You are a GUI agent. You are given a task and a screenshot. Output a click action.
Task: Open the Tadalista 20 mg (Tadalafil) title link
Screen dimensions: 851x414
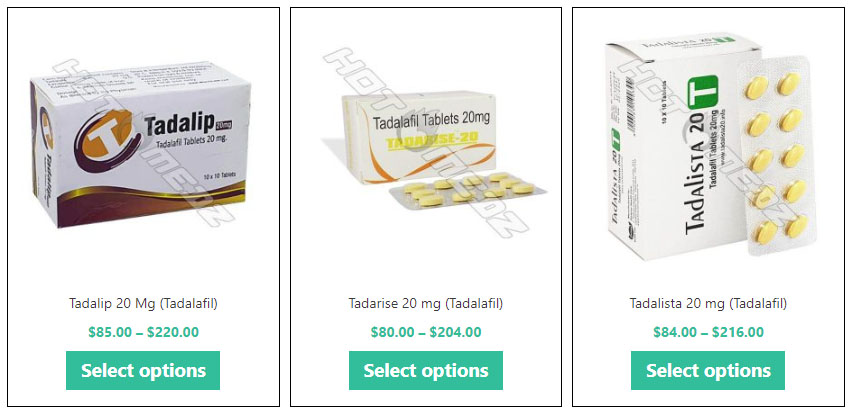(708, 304)
